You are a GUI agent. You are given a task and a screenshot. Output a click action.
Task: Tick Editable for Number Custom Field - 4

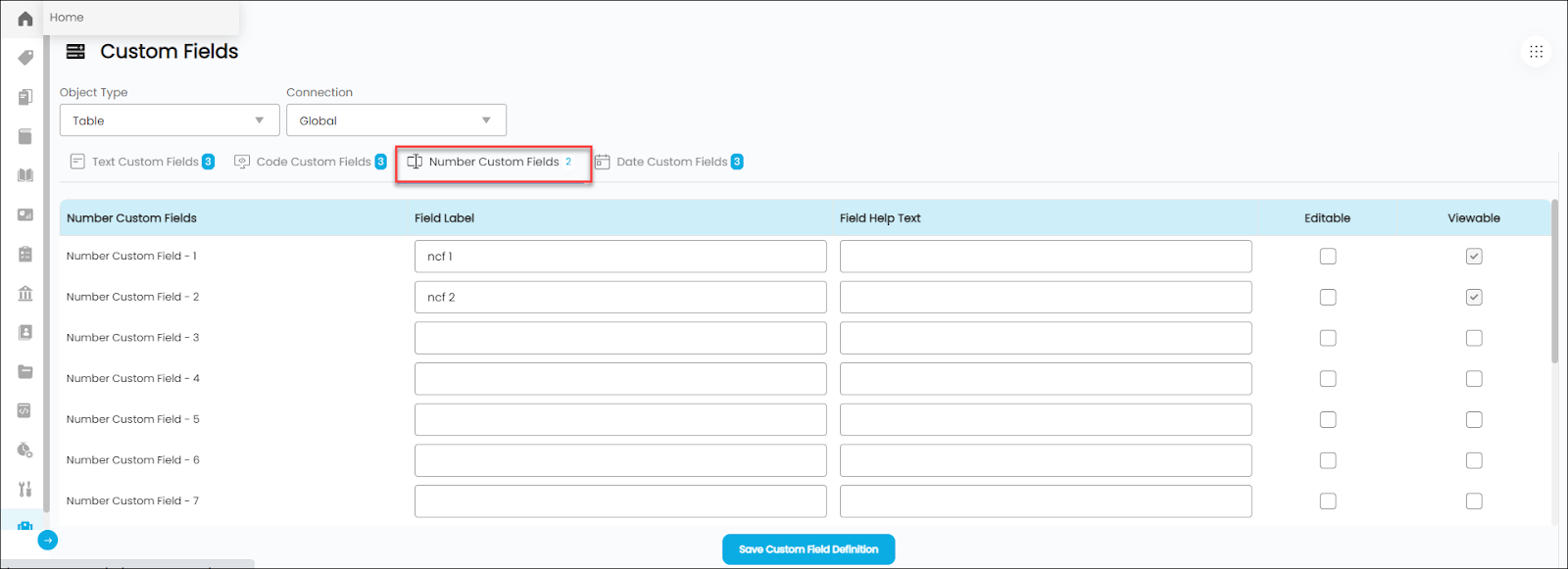point(1328,379)
